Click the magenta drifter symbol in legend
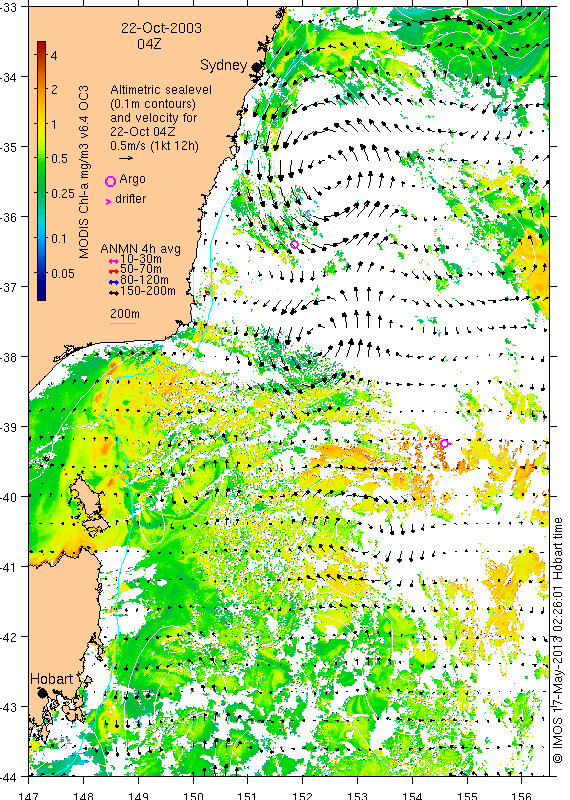This screenshot has width=570, height=800. click(108, 202)
